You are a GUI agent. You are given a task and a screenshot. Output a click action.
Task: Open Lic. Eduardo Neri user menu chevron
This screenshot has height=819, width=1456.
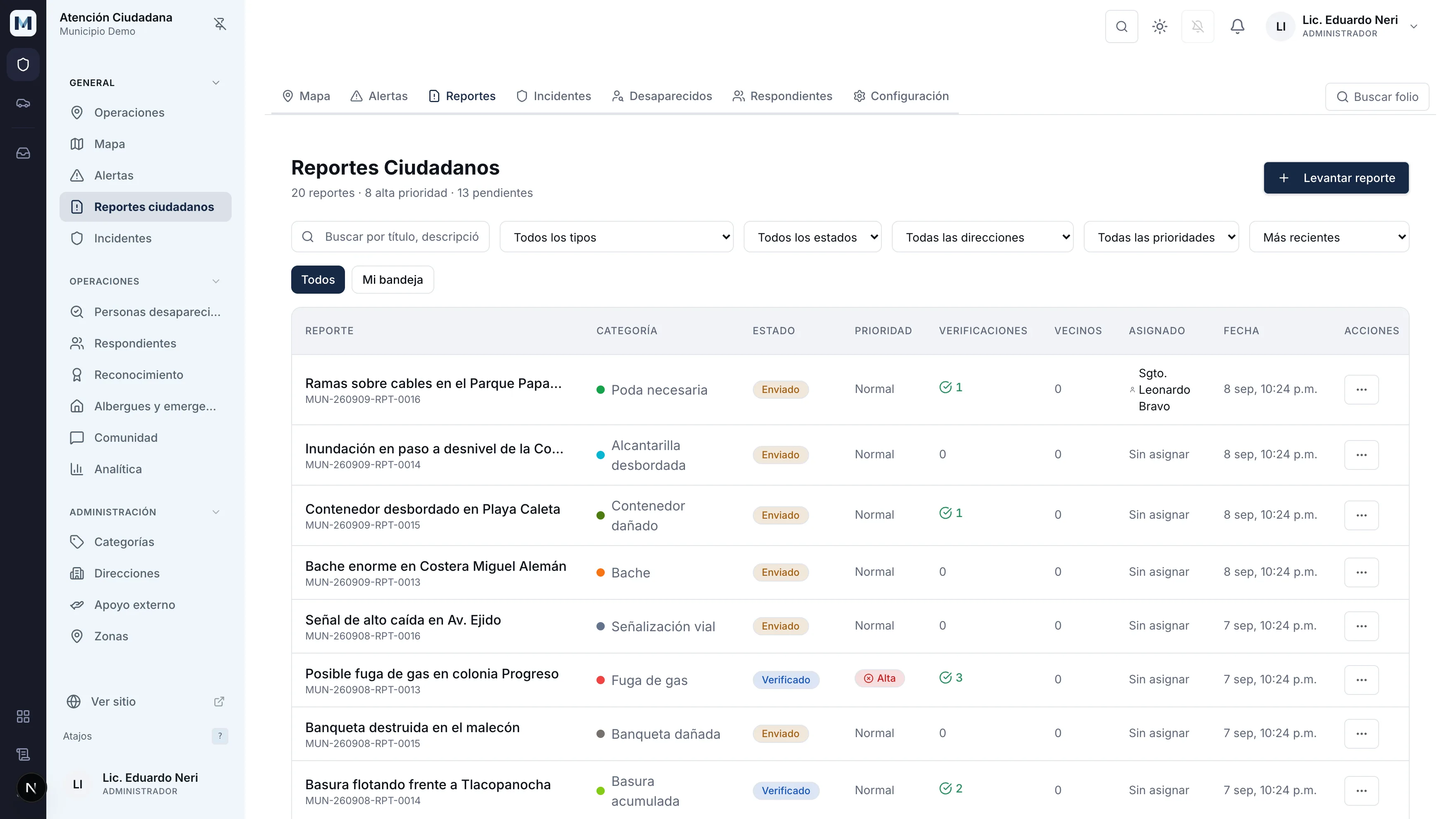1414,26
